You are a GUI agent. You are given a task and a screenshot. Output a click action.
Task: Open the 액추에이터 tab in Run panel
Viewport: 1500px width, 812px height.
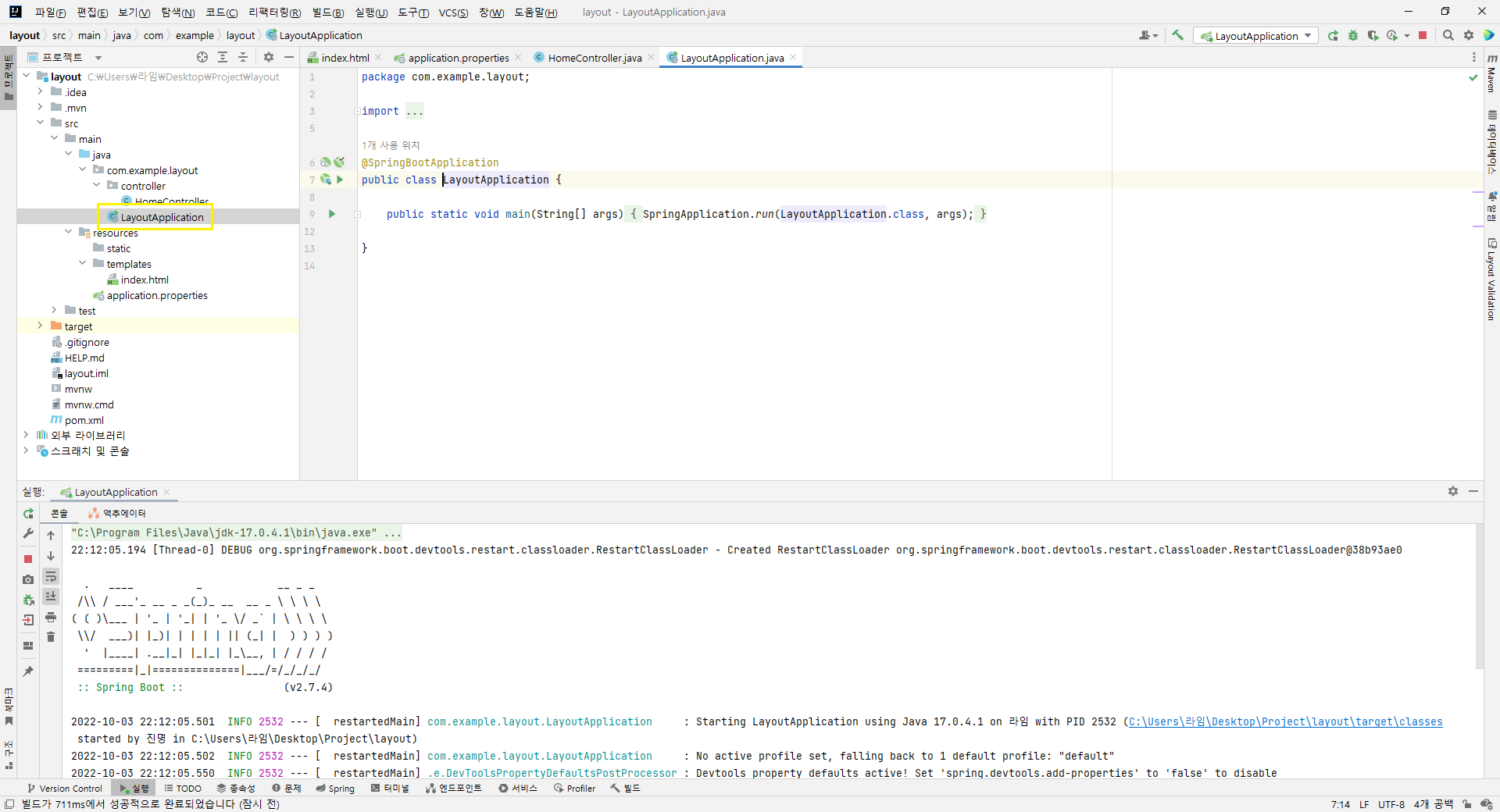pos(117,514)
